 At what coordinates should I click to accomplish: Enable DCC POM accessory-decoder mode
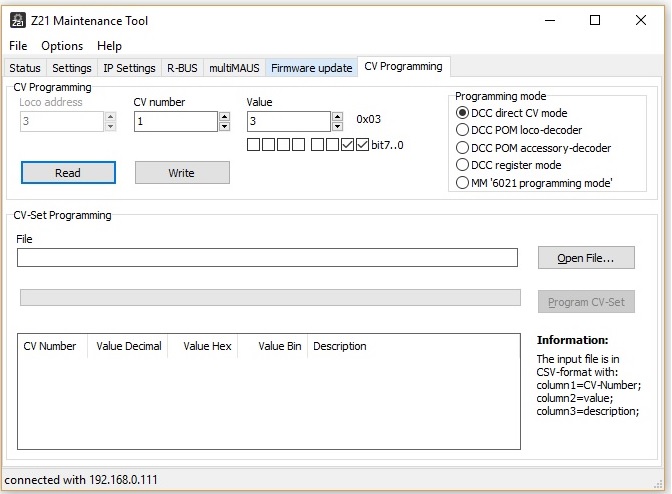pyautogui.click(x=462, y=148)
